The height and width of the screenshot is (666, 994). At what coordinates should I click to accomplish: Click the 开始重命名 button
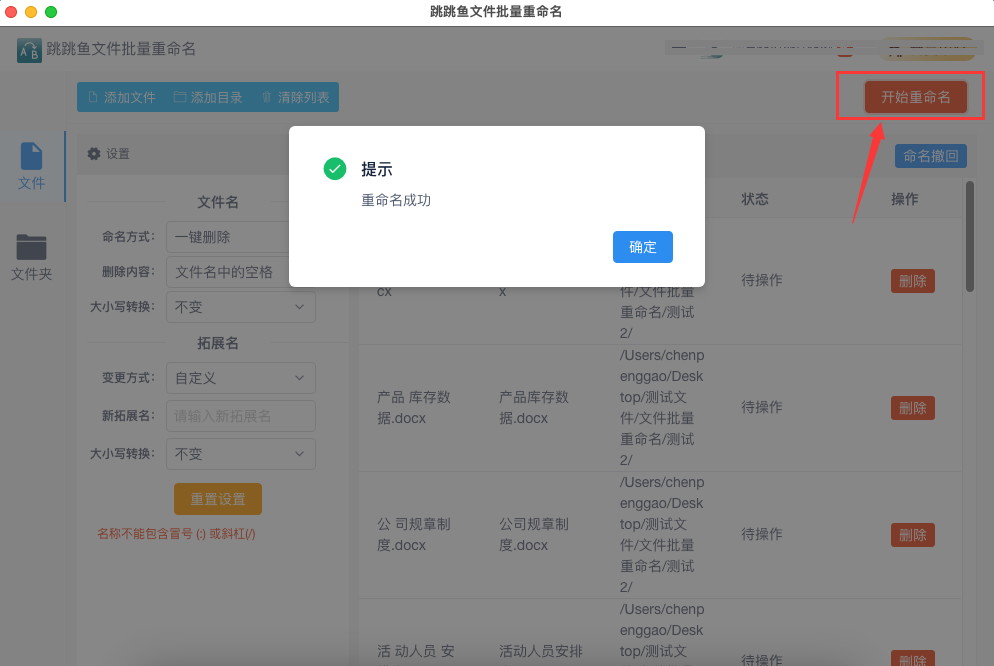(x=915, y=97)
